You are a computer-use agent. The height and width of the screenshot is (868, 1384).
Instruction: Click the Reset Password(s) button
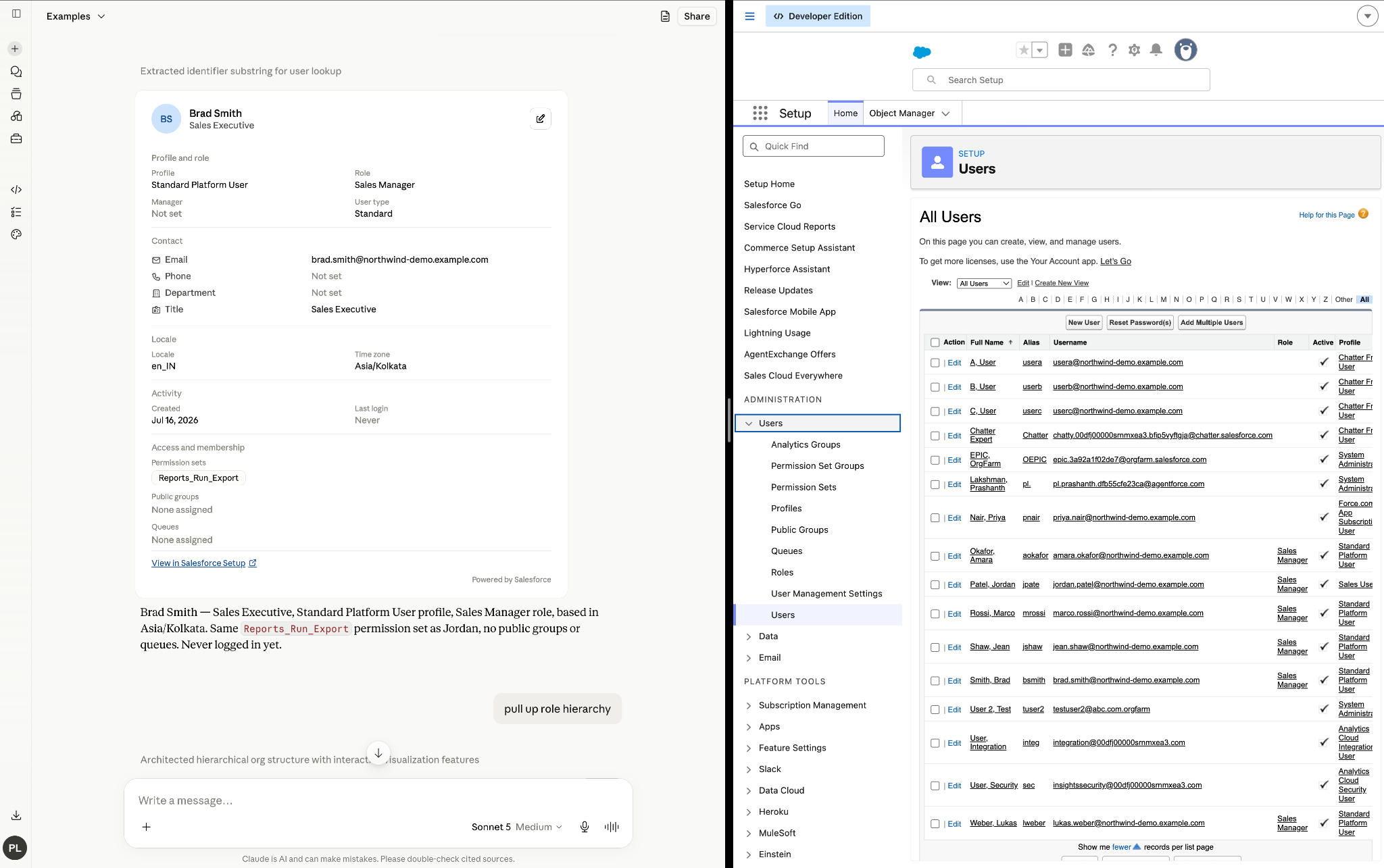[1140, 322]
